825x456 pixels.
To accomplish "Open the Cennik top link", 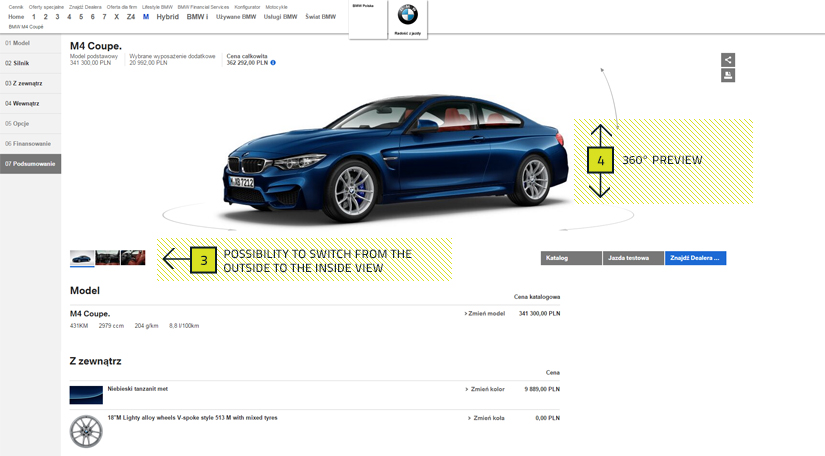I will pos(16,7).
